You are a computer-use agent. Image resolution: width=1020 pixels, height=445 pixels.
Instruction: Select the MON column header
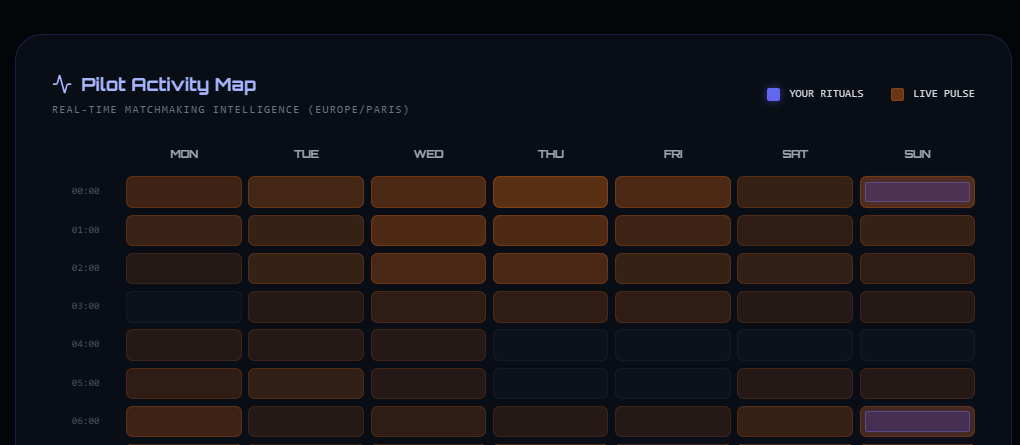click(184, 154)
